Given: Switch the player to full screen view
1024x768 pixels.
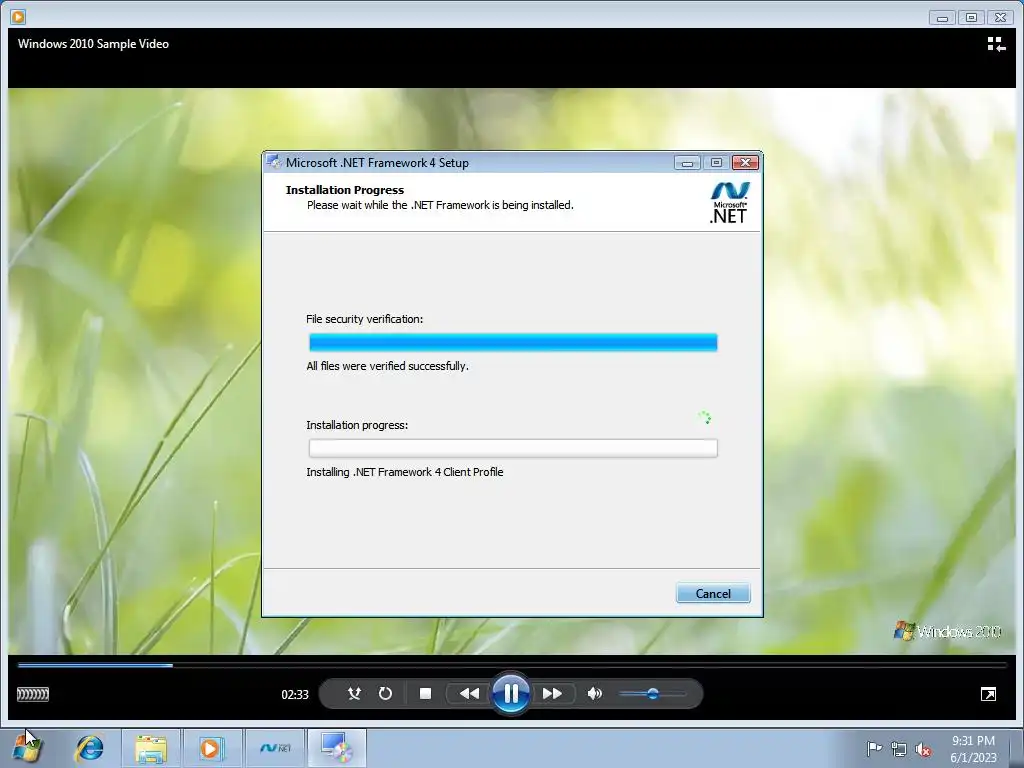Looking at the screenshot, I should point(989,694).
